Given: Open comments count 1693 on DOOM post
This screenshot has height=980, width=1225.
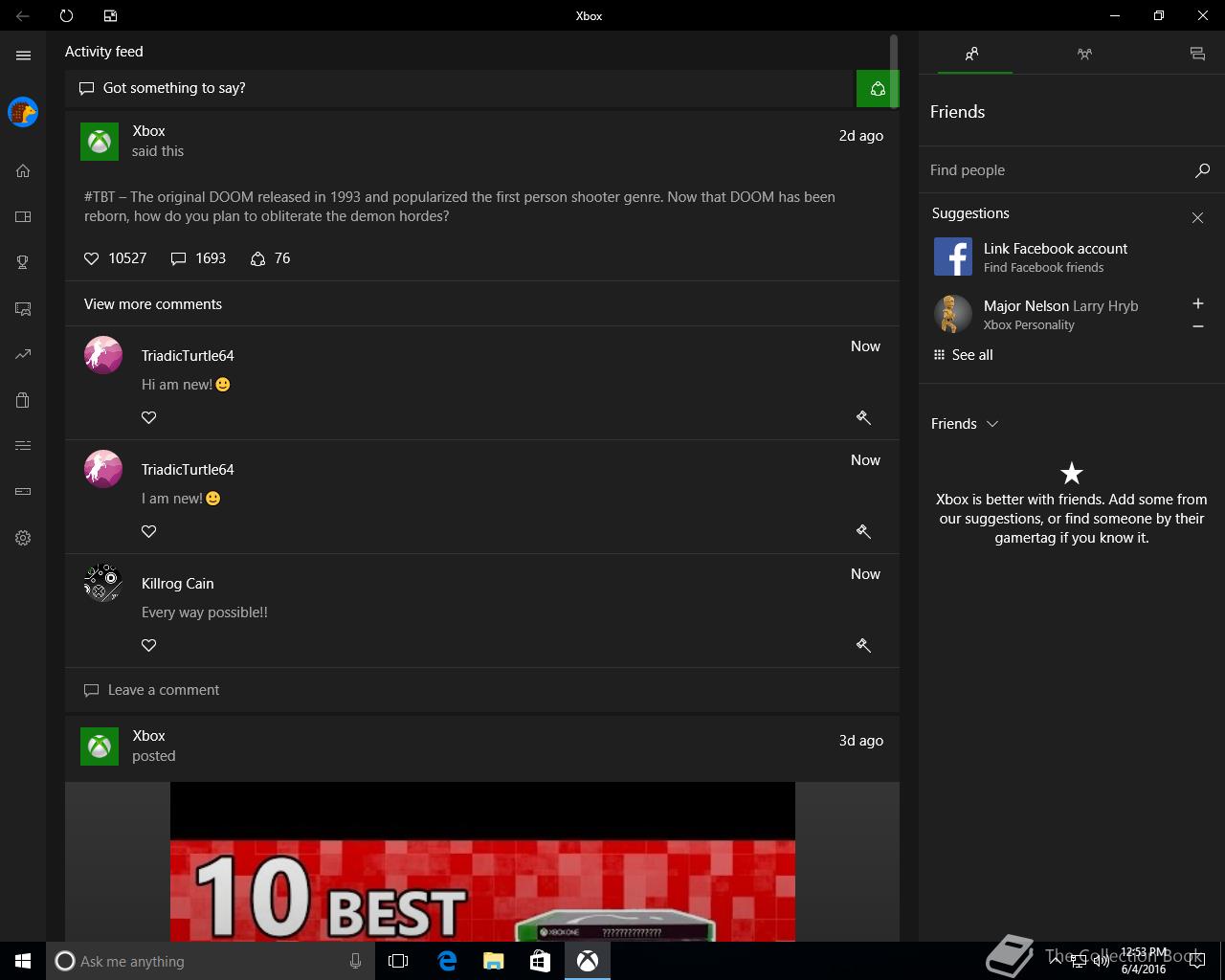Looking at the screenshot, I should click(198, 258).
